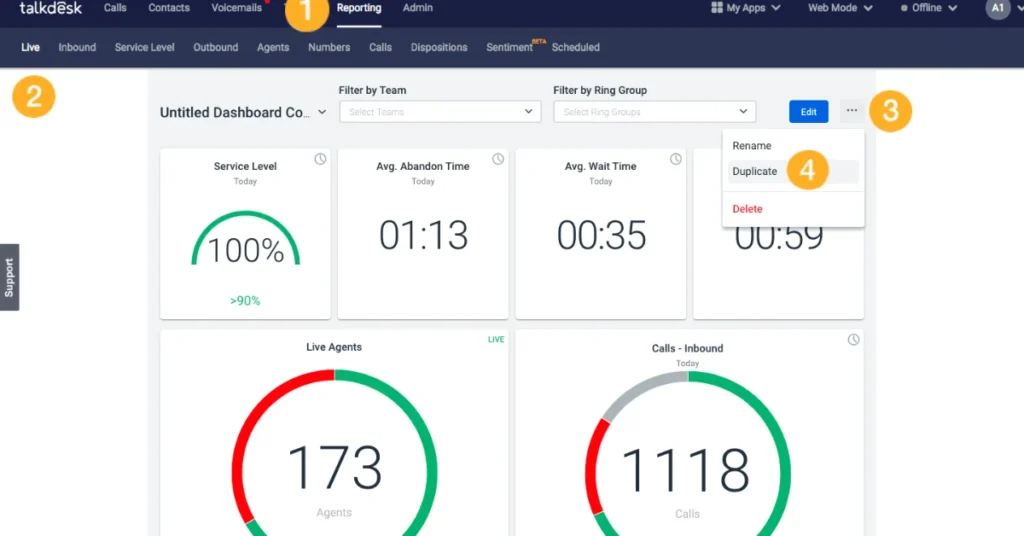
Task: Click the Calls - Inbound clock icon
Action: tap(853, 339)
